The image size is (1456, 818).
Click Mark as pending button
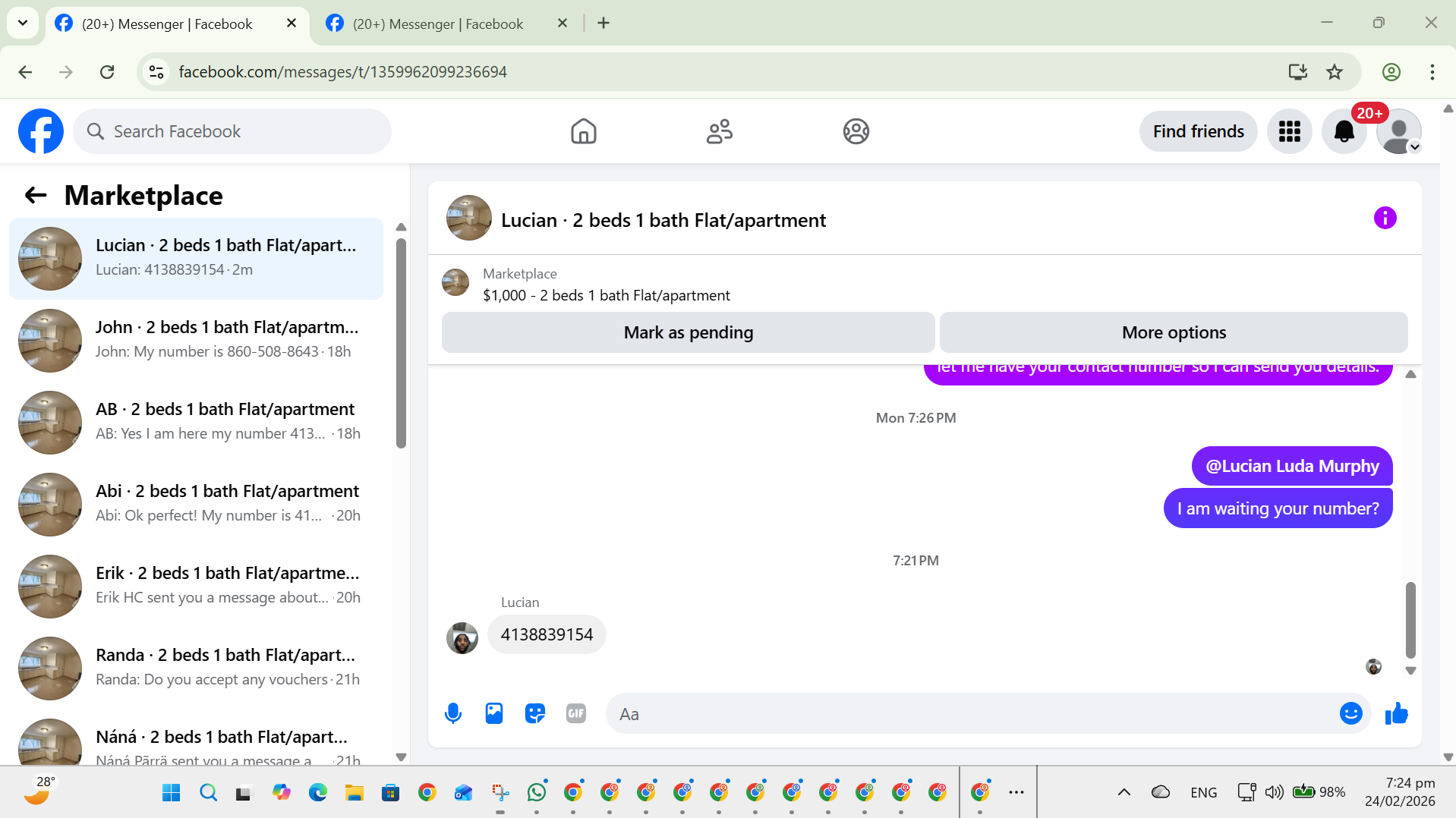(688, 332)
